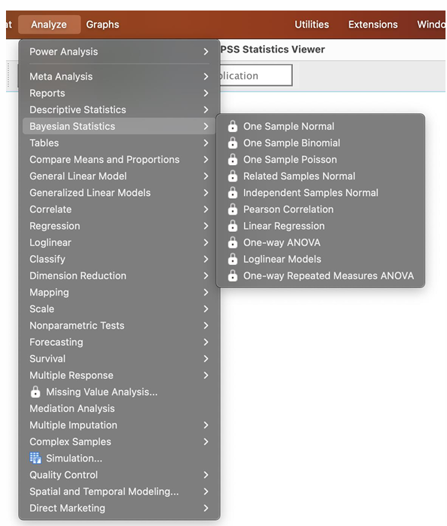
Task: Click the Simulation grid icon
Action: 36,458
